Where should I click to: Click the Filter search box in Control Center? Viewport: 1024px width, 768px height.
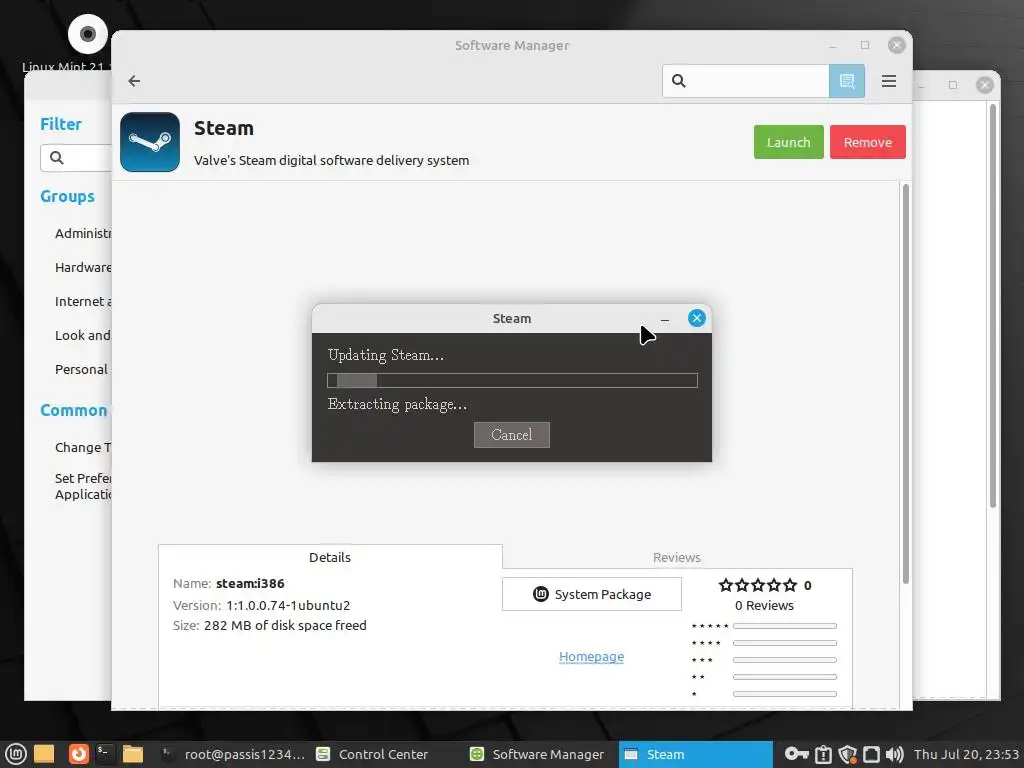pos(76,158)
